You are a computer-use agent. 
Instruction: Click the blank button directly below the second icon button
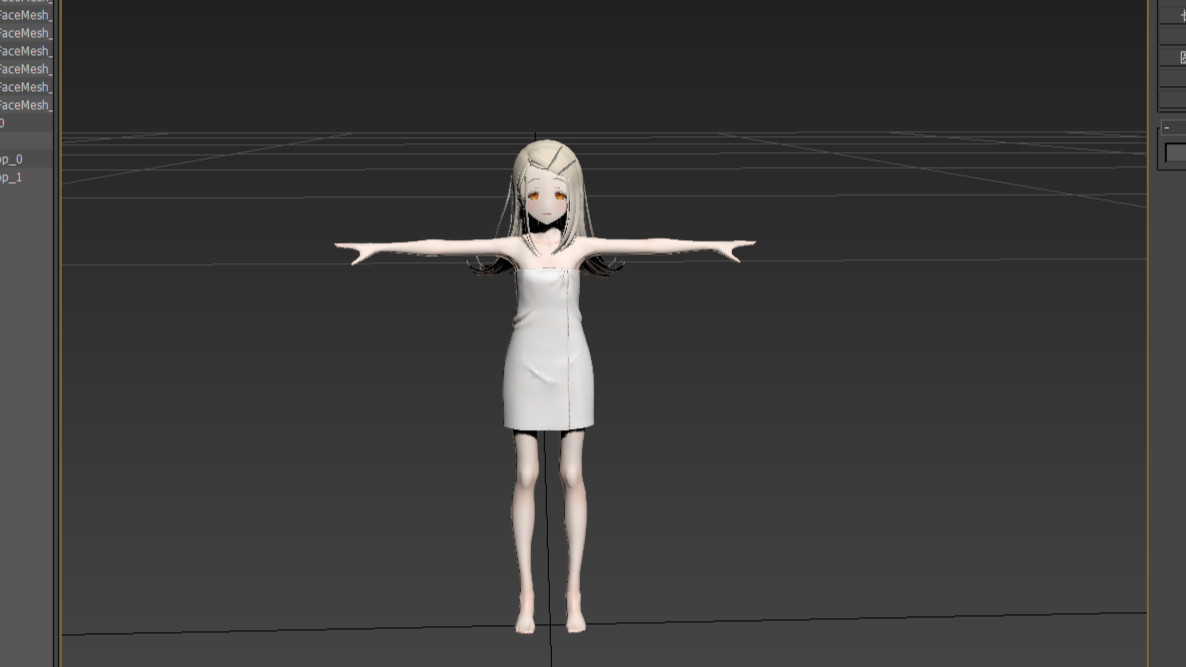coord(1176,78)
